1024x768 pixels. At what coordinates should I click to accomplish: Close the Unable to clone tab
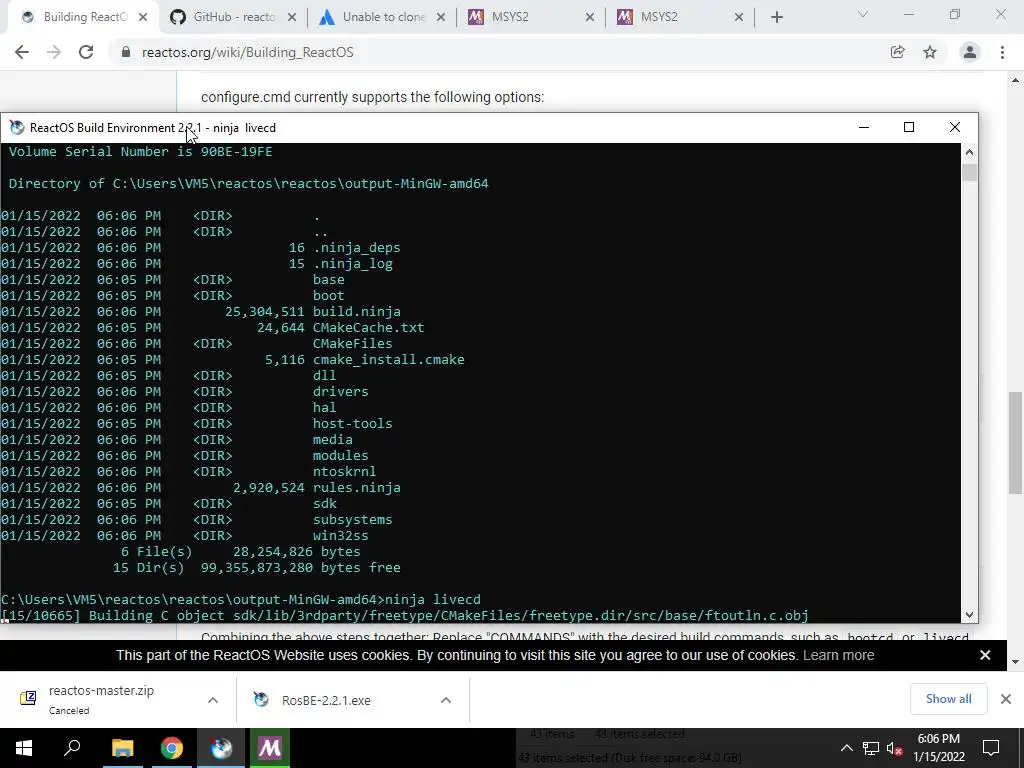(x=441, y=17)
